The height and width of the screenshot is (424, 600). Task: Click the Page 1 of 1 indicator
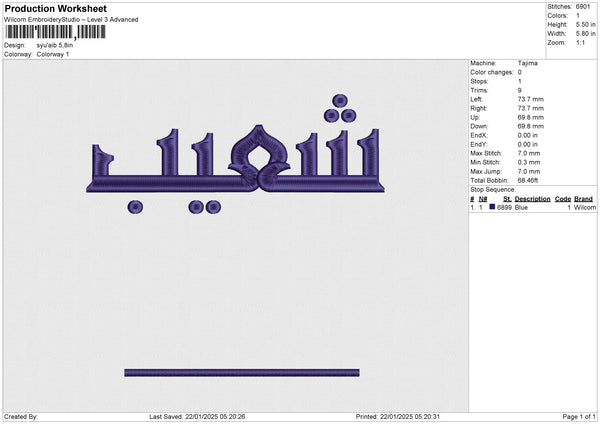click(x=579, y=417)
